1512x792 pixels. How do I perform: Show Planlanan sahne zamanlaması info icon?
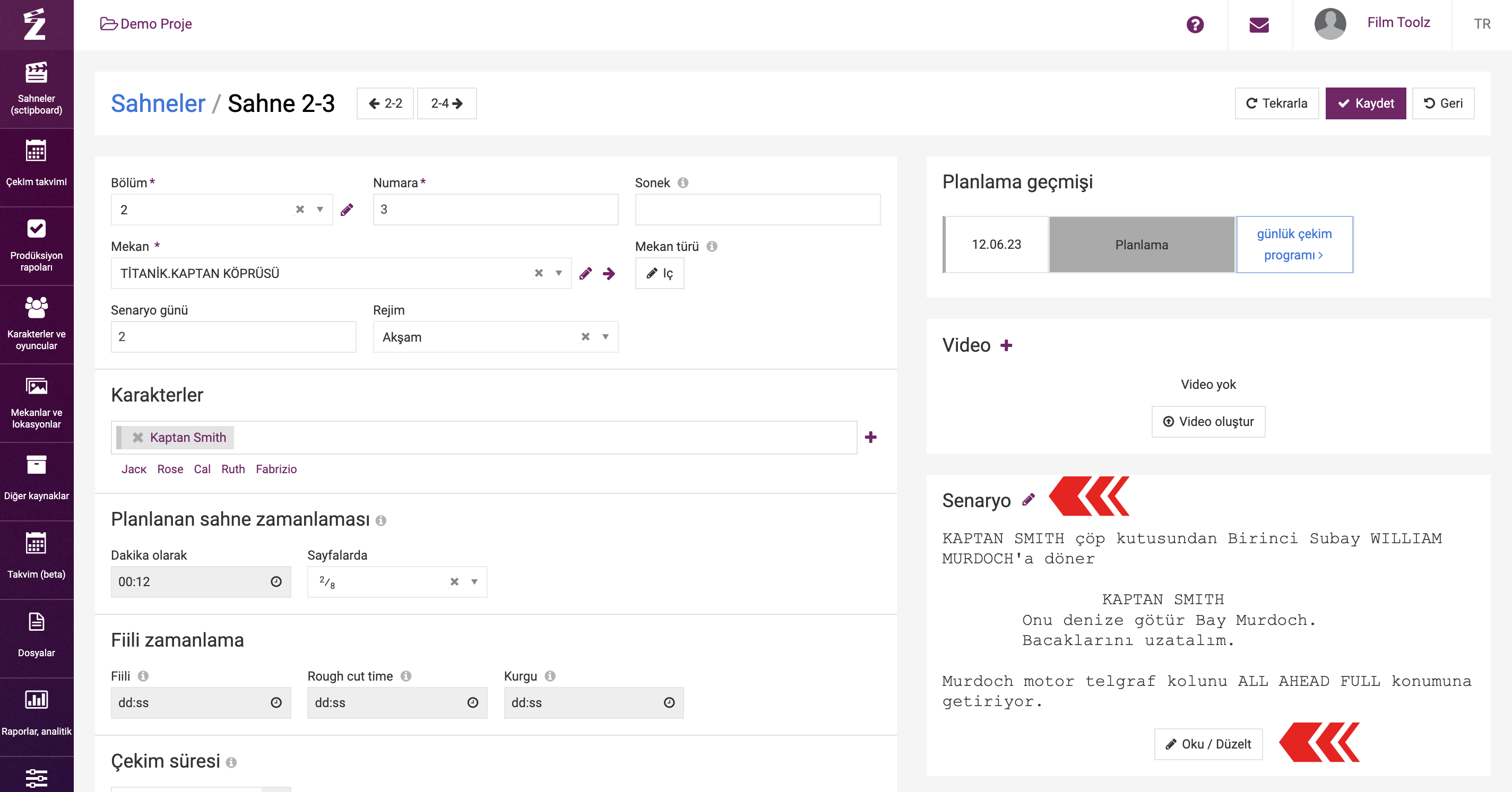[381, 520]
